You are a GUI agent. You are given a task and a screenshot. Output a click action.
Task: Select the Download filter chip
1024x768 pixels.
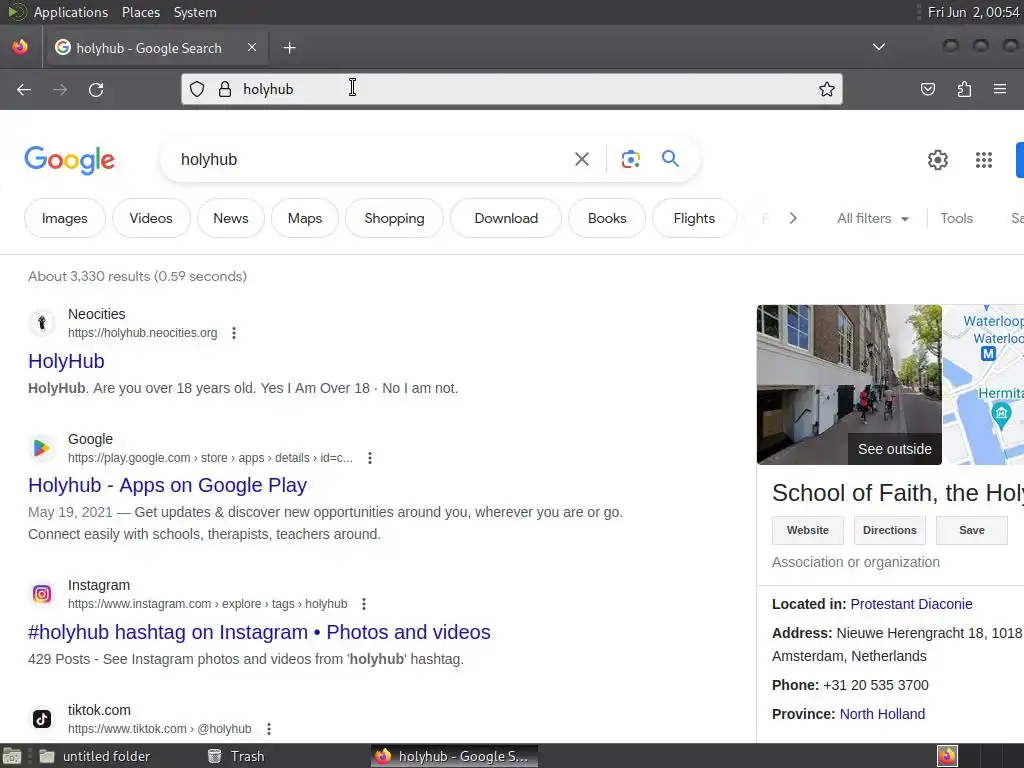(506, 218)
